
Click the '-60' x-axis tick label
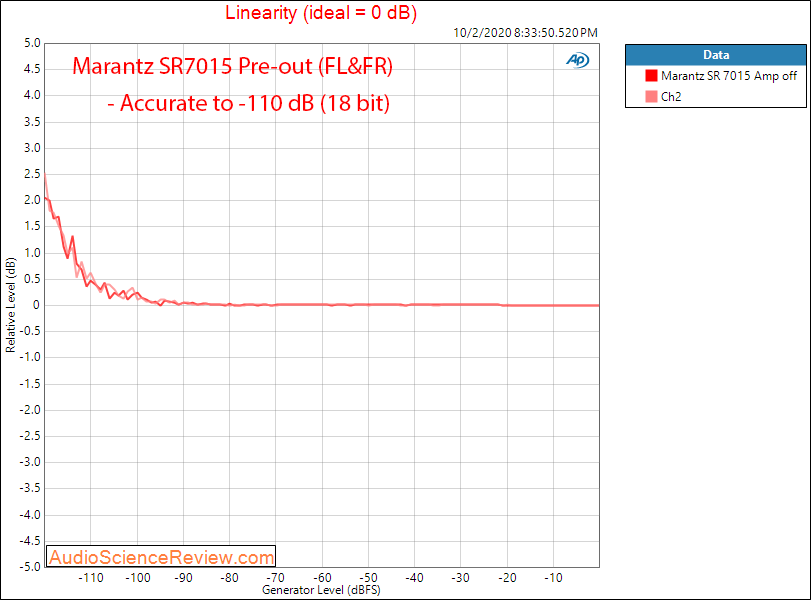point(322,578)
